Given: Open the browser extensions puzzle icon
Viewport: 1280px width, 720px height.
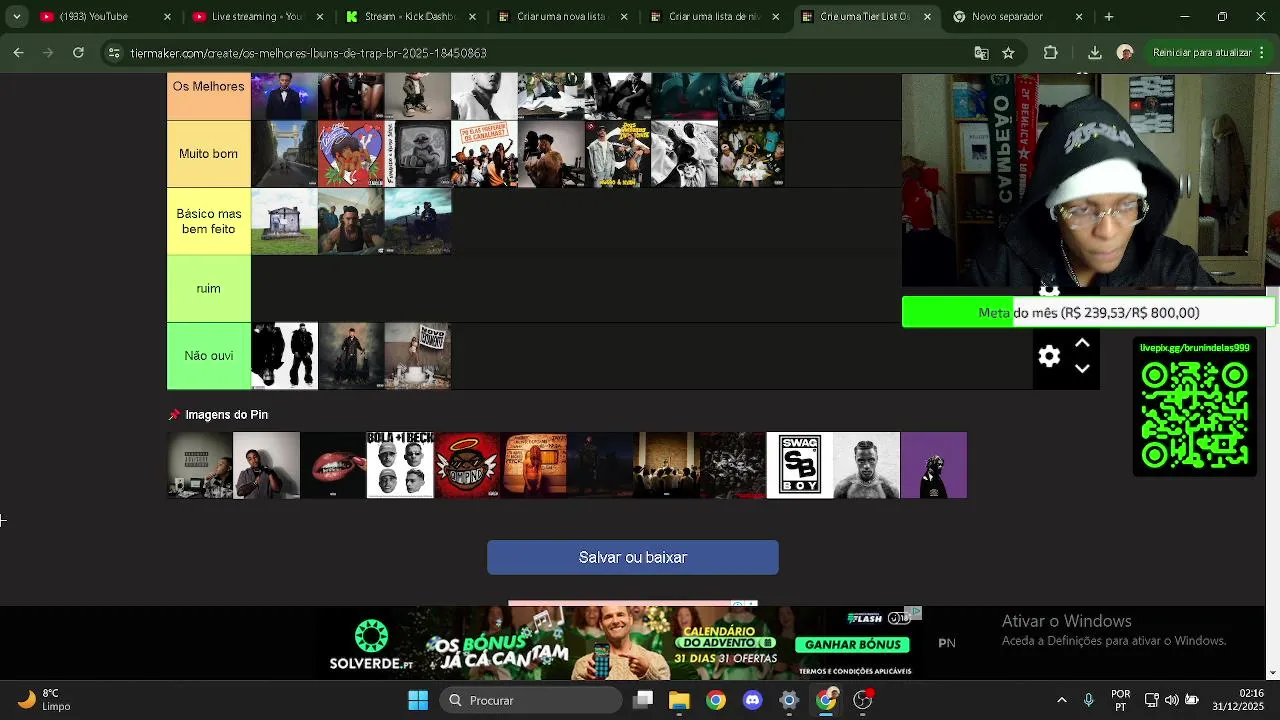Looking at the screenshot, I should tap(1050, 53).
